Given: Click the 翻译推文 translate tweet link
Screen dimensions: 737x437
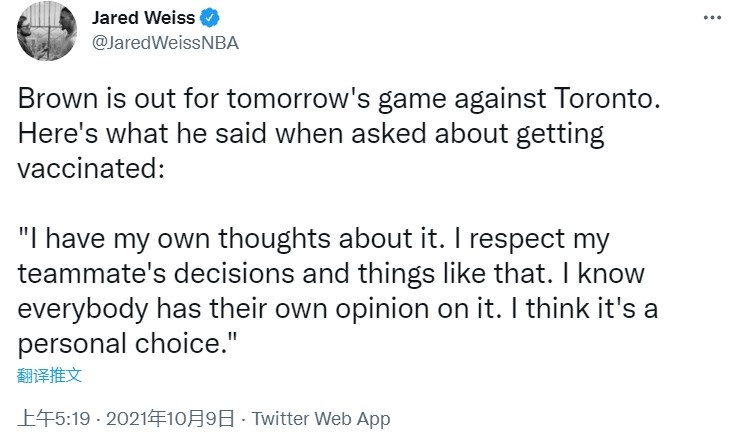Looking at the screenshot, I should click(x=49, y=375).
